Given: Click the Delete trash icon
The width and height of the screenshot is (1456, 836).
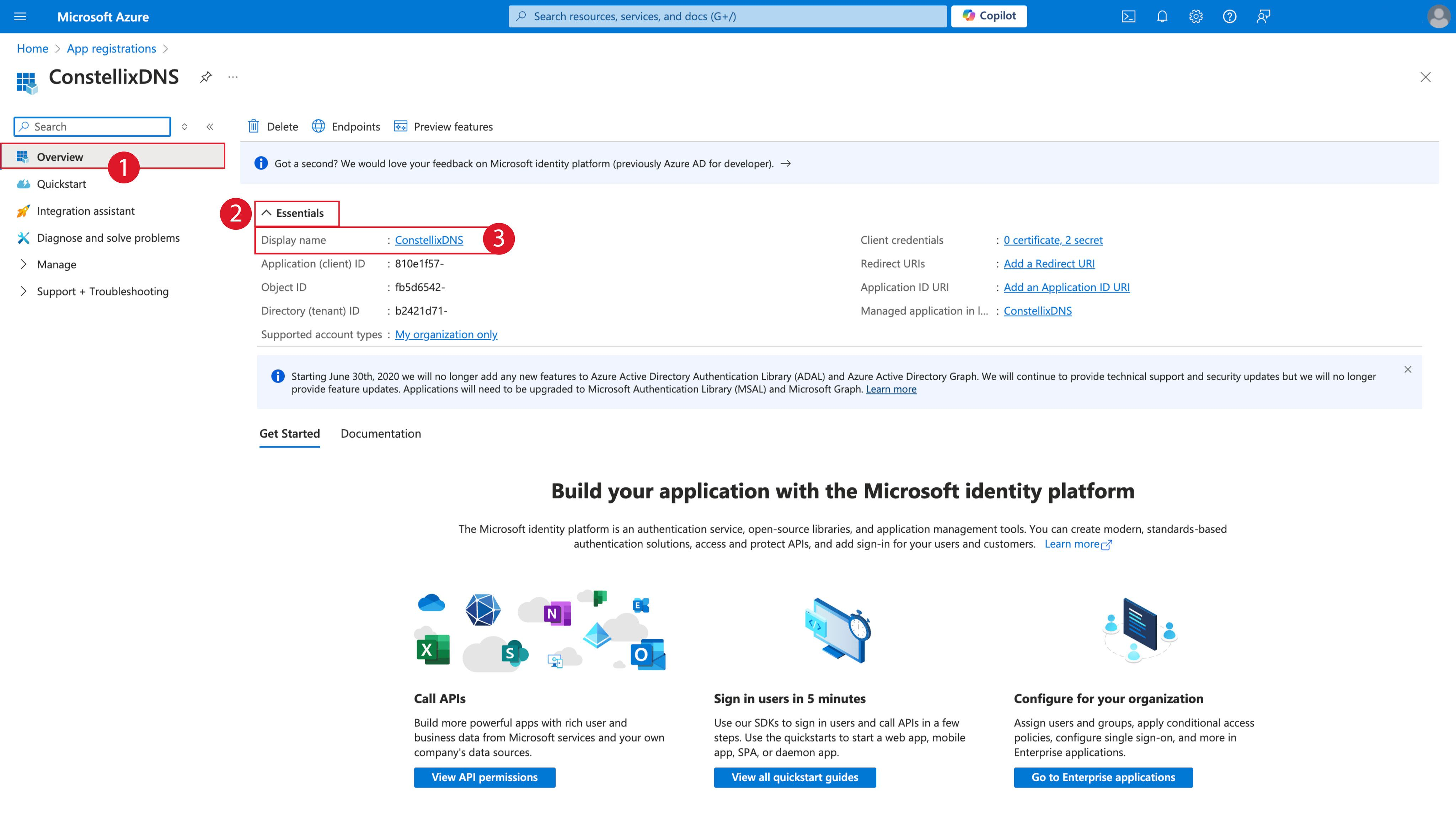Looking at the screenshot, I should 254,126.
